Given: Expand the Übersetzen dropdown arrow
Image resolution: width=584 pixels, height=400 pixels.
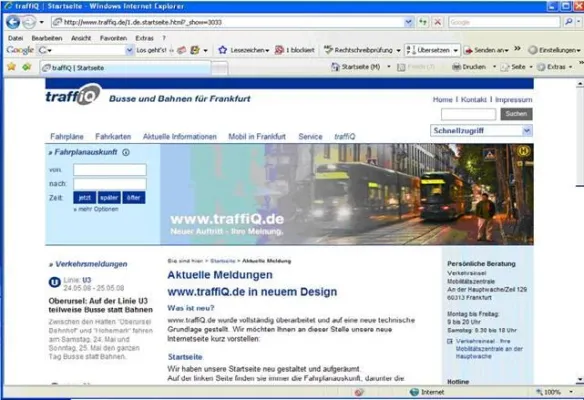Looking at the screenshot, I should (456, 50).
